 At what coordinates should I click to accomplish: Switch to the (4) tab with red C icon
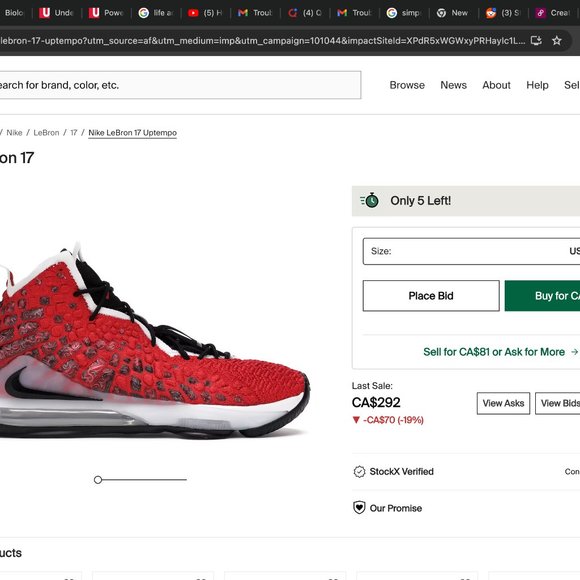pos(305,13)
